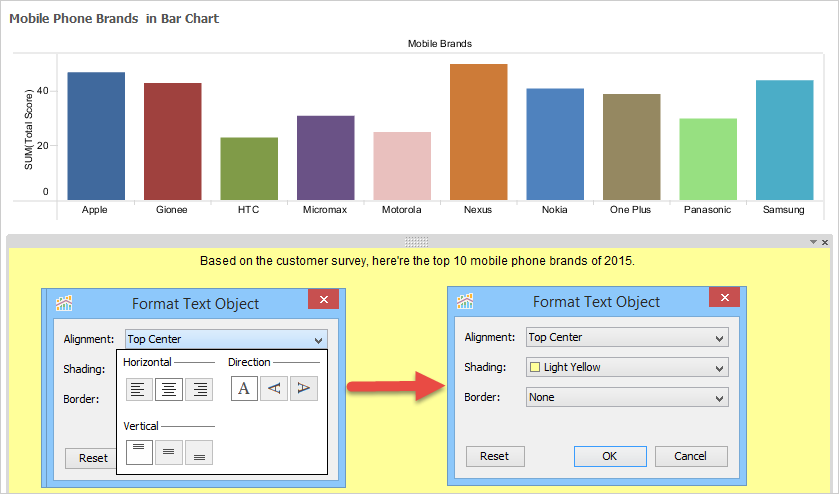Click the Micromax bar in chart

pyautogui.click(x=326, y=158)
